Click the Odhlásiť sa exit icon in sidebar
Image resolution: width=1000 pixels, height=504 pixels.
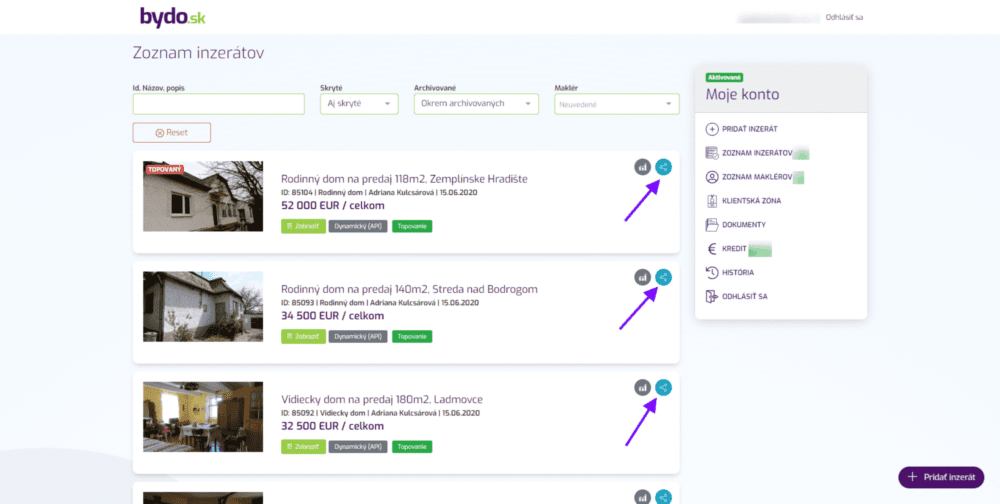[712, 297]
